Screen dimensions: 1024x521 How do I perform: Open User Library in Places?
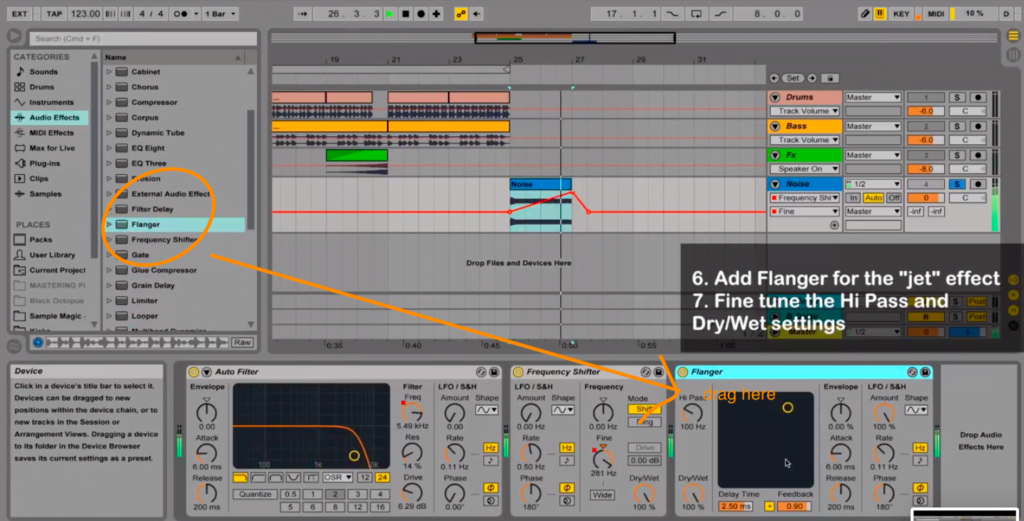click(52, 255)
